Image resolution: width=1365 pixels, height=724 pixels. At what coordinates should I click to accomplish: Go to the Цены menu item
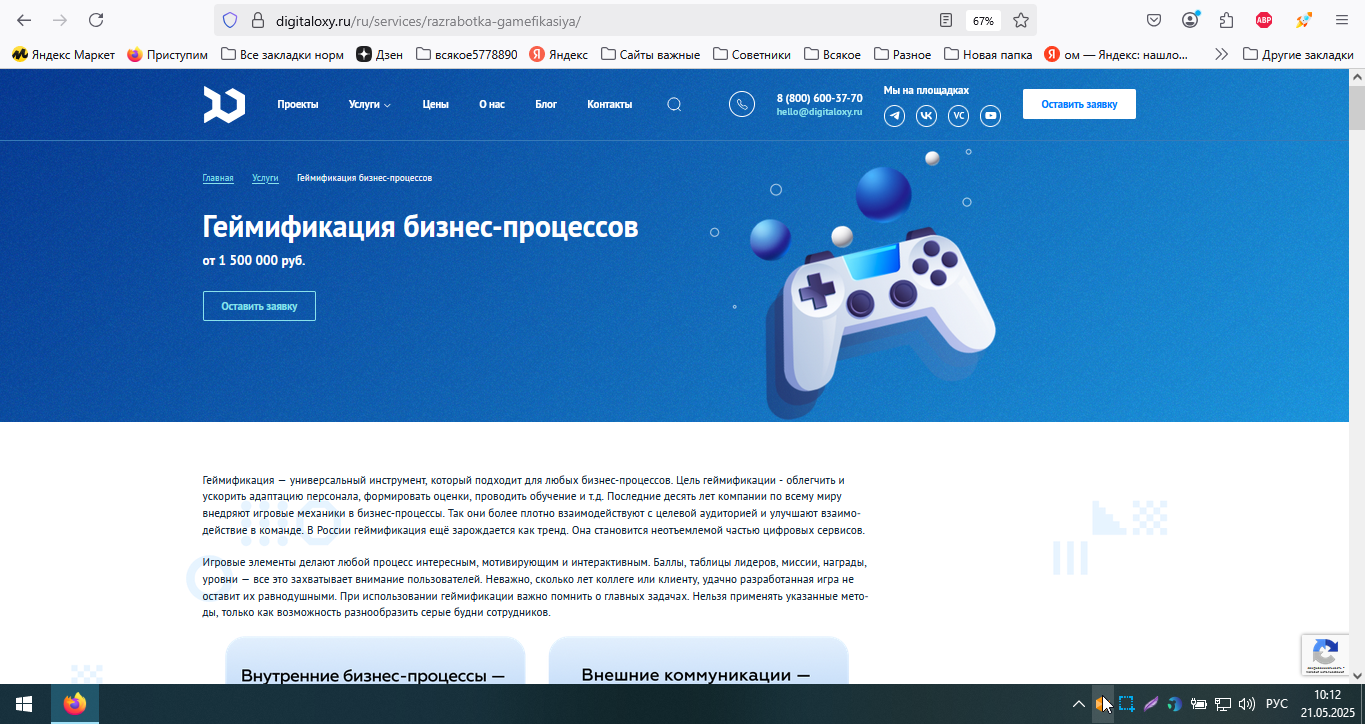coord(435,104)
